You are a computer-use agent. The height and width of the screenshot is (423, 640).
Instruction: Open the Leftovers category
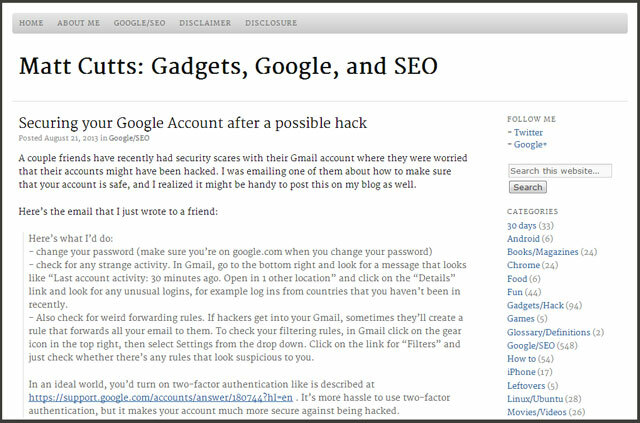[526, 386]
